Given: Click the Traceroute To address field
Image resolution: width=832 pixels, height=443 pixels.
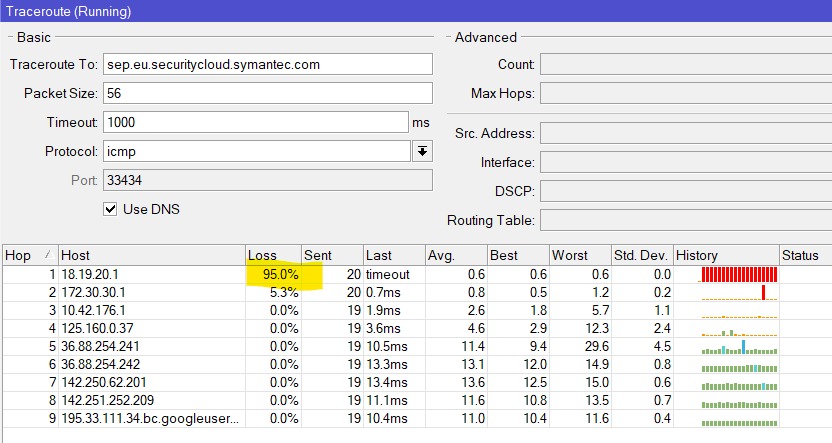Looking at the screenshot, I should click(267, 64).
